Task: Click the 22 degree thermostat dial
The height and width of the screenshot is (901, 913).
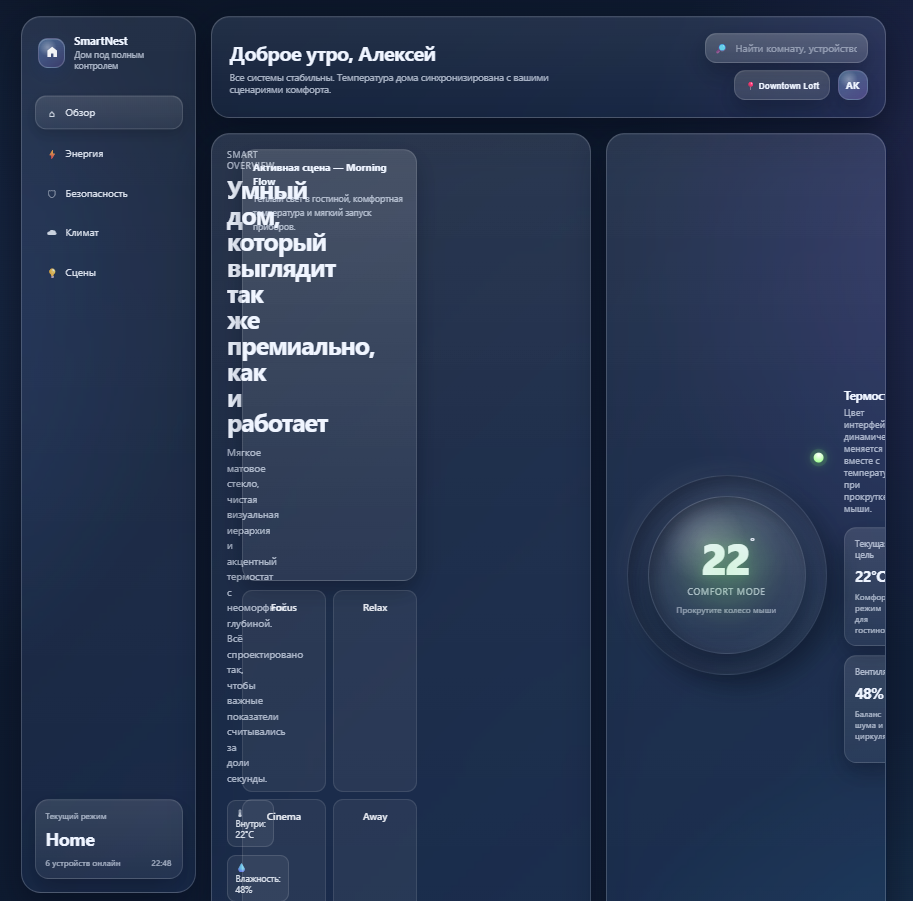Action: pos(727,575)
